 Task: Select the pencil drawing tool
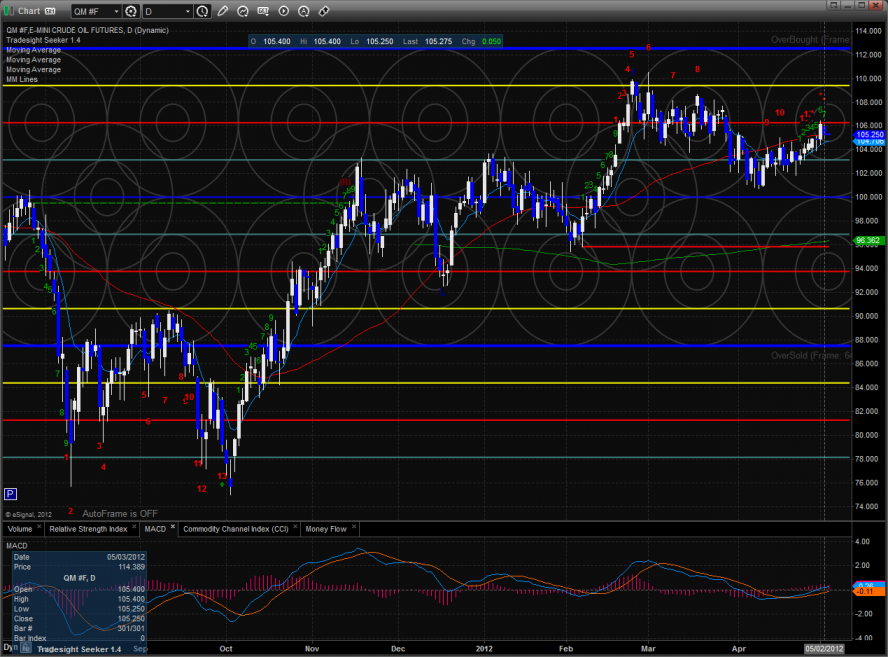pos(223,11)
